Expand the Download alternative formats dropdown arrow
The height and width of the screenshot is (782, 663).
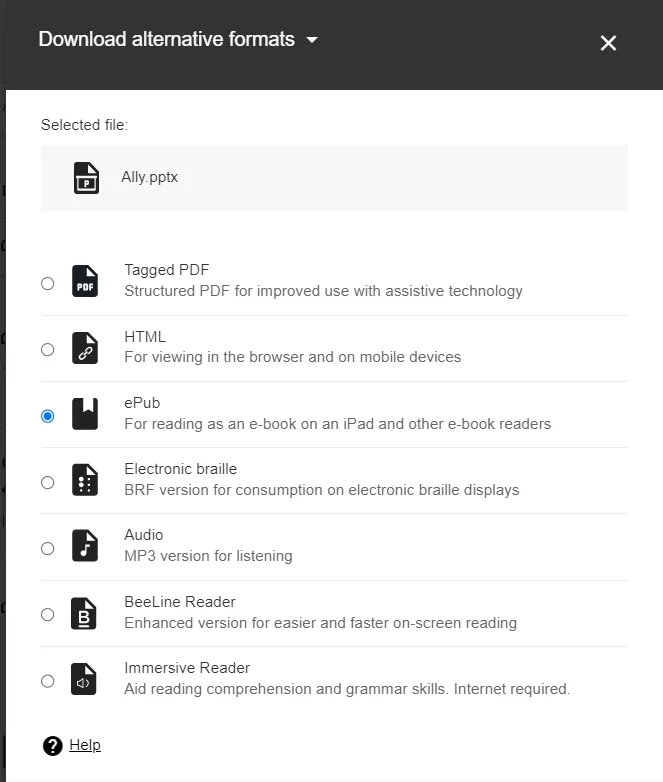click(312, 41)
